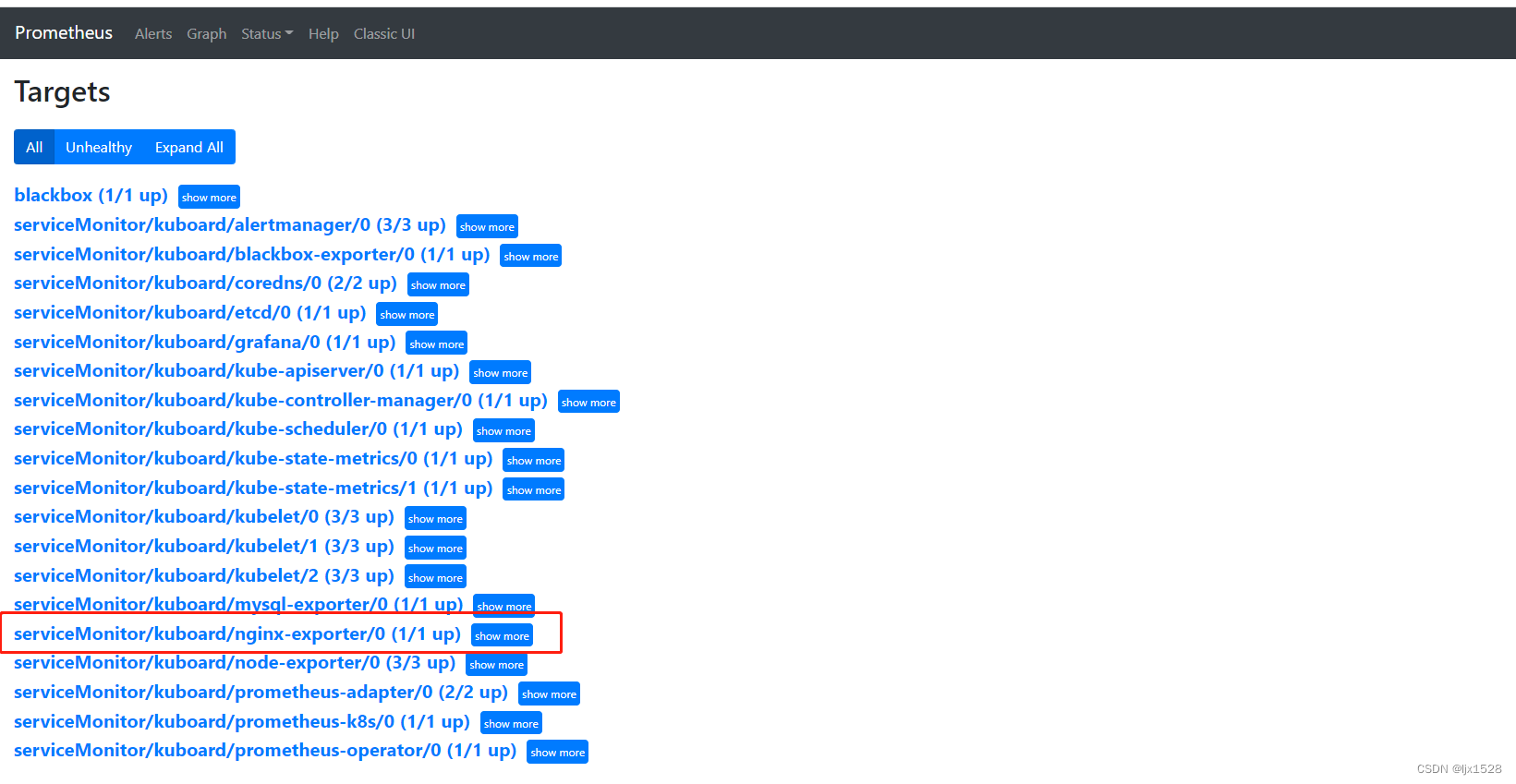The width and height of the screenshot is (1516, 784).
Task: Open alertmanager/0 (3/3 up) link
Action: (x=230, y=225)
